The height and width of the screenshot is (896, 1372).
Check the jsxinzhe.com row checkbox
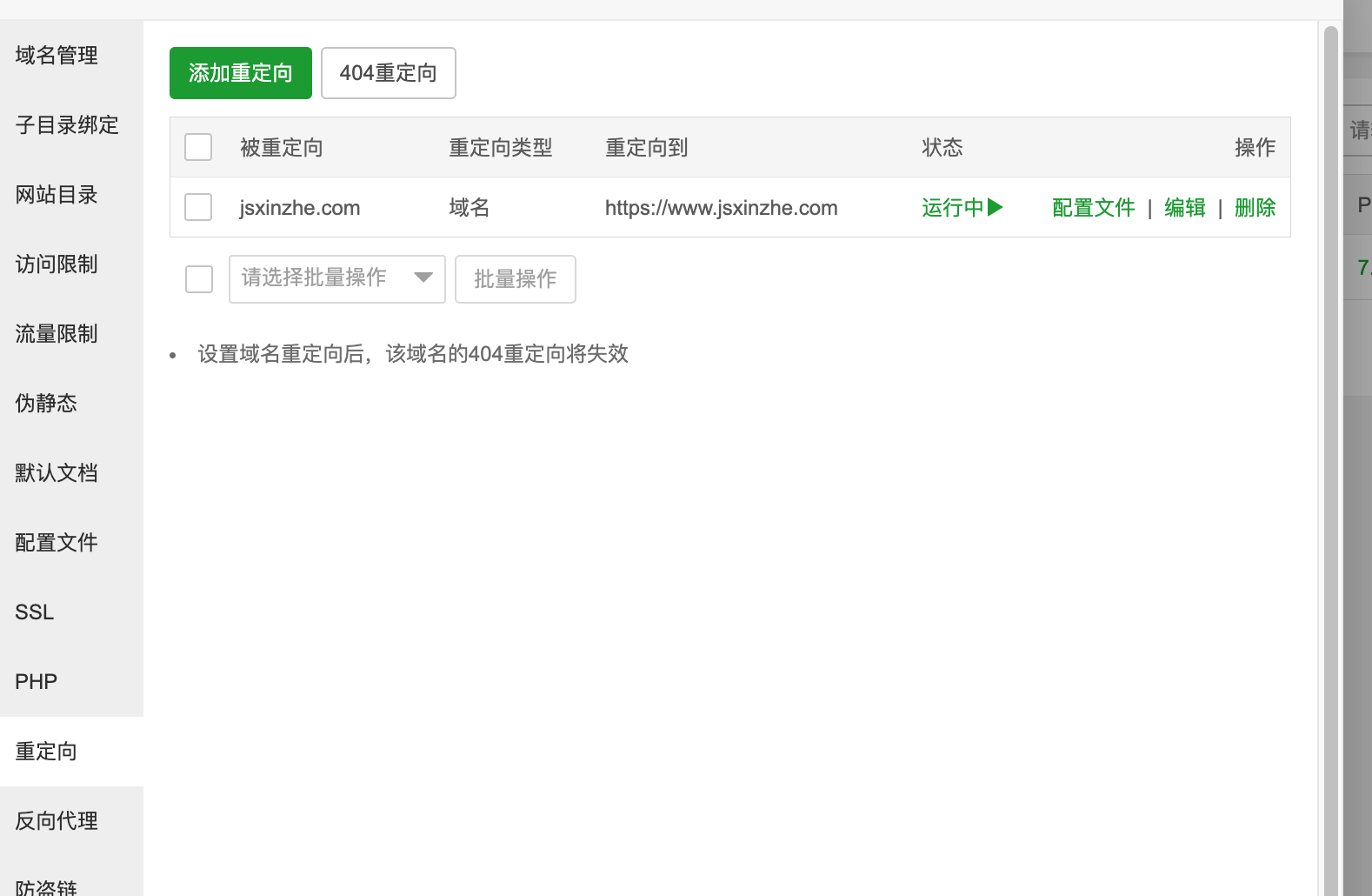pyautogui.click(x=198, y=207)
